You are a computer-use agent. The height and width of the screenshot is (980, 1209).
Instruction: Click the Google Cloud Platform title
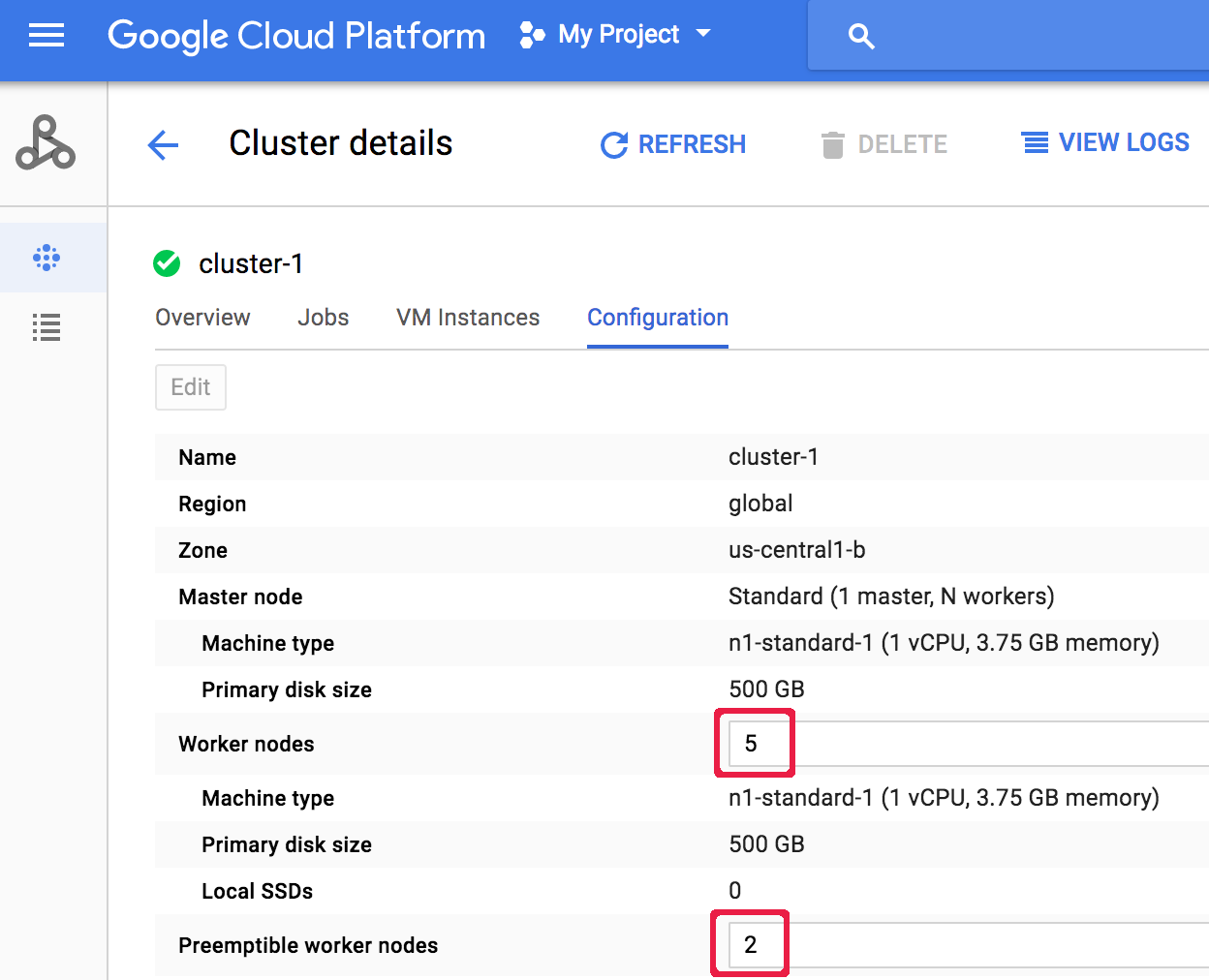pyautogui.click(x=296, y=36)
